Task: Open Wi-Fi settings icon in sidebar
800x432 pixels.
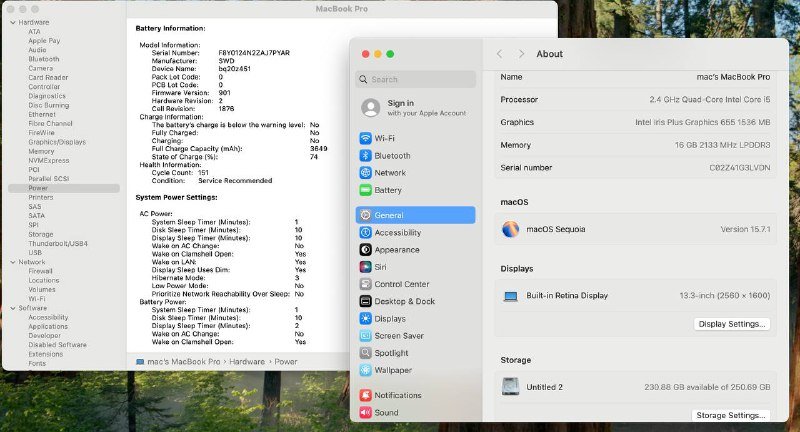Action: pos(365,138)
